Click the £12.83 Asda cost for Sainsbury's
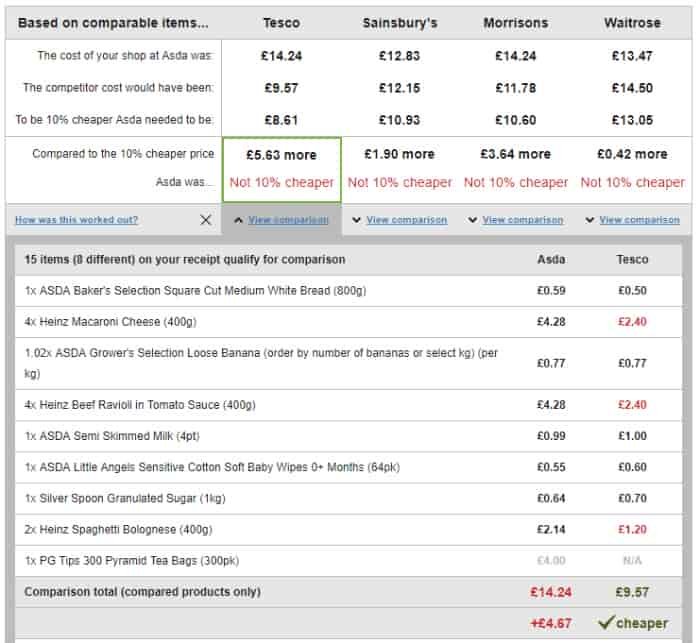This screenshot has height=643, width=700. point(400,56)
